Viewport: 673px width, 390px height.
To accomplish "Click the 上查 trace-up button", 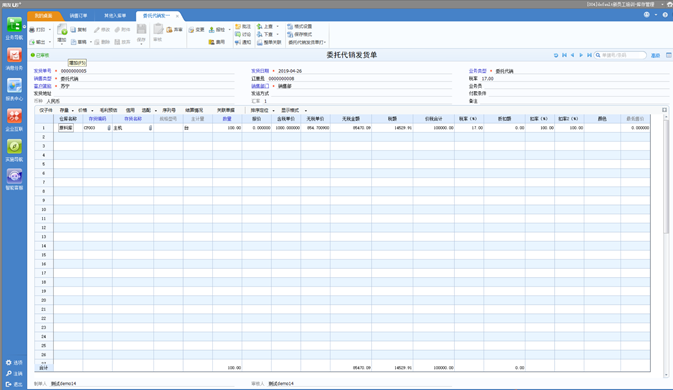I will click(x=265, y=27).
